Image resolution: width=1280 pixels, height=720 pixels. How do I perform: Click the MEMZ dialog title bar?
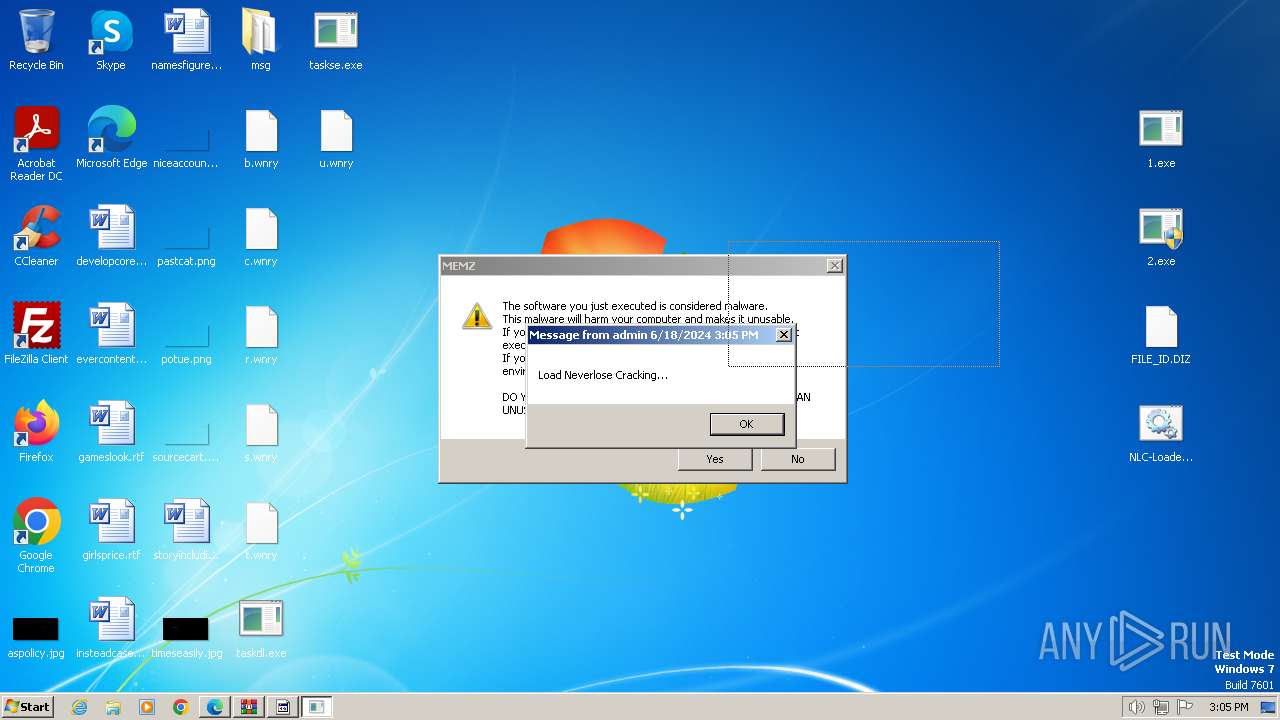[x=642, y=265]
